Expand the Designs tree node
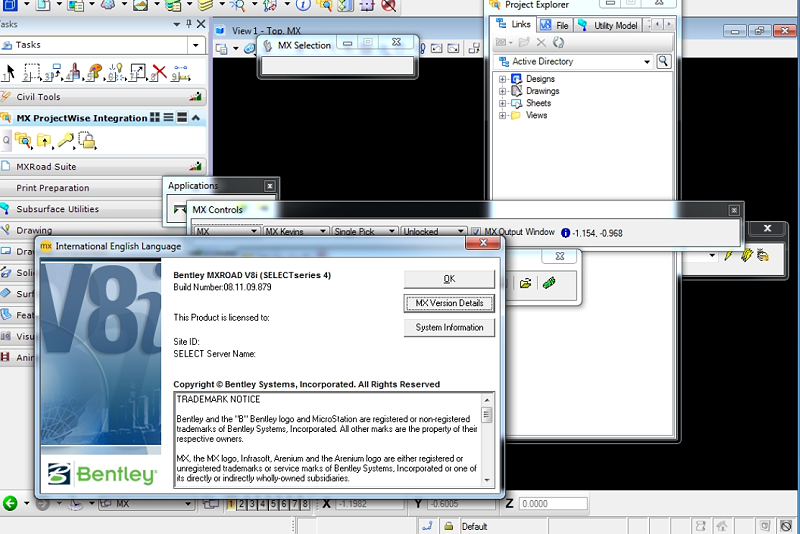Viewport: 800px width, 534px height. (503, 79)
